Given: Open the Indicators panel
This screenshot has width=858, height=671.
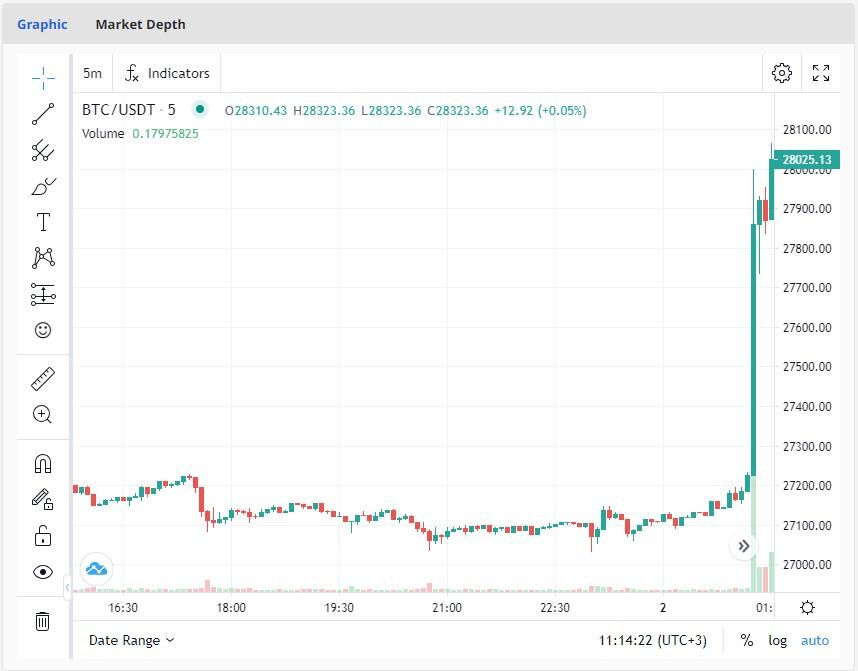Looking at the screenshot, I should [167, 73].
